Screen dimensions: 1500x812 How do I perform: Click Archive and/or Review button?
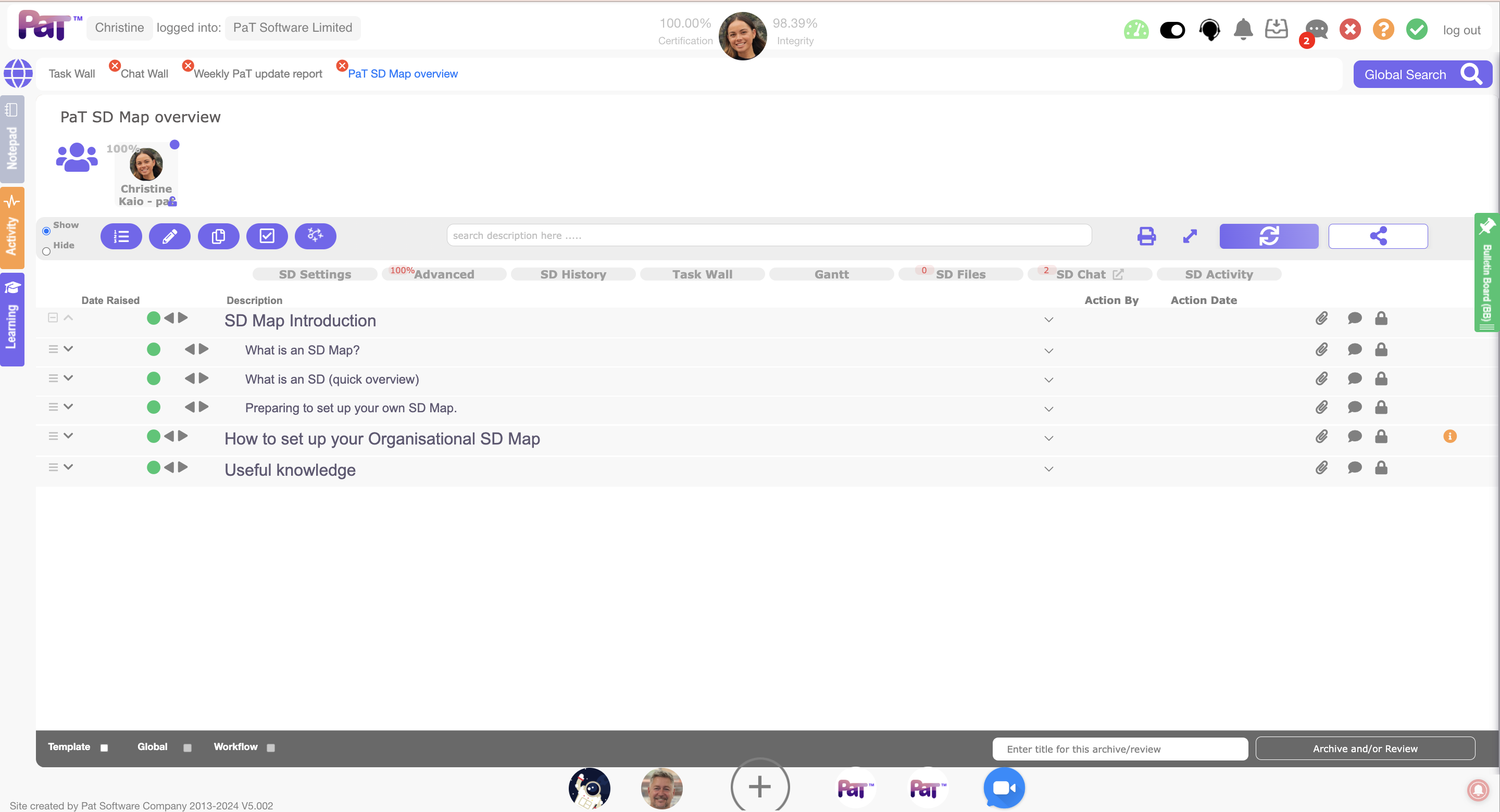[1365, 748]
